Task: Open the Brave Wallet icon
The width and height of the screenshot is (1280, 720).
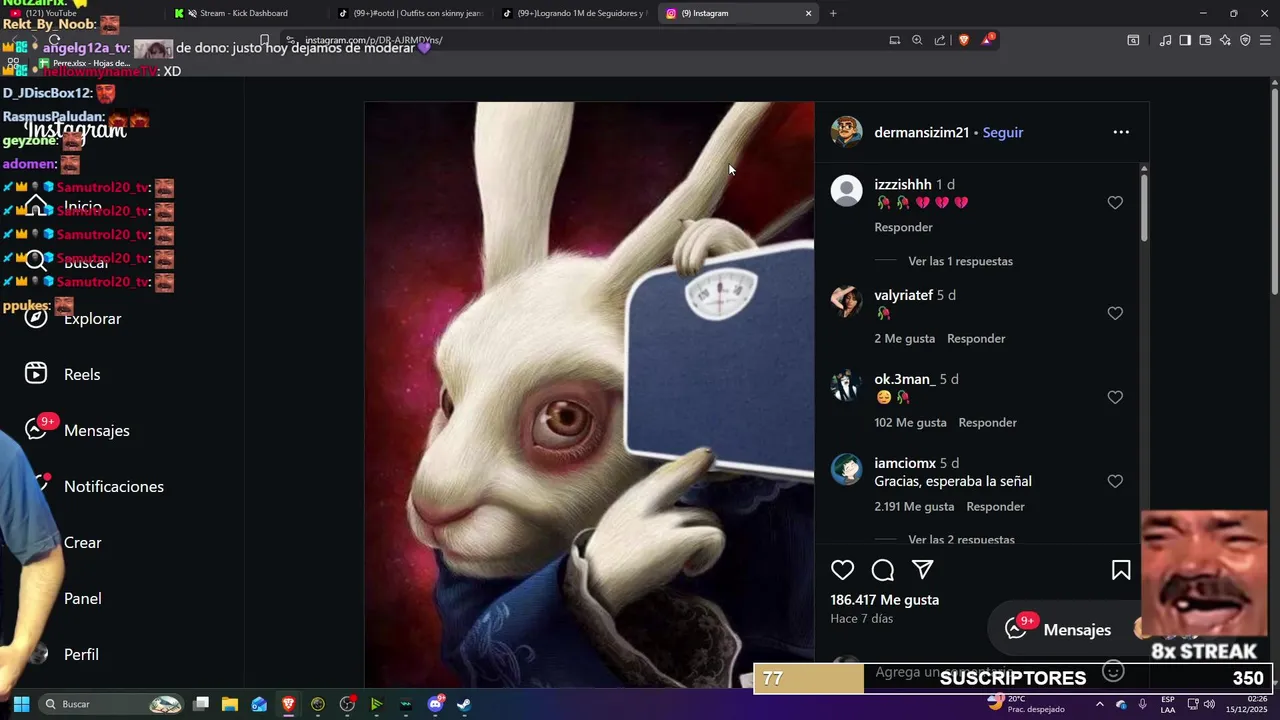Action: (1205, 41)
